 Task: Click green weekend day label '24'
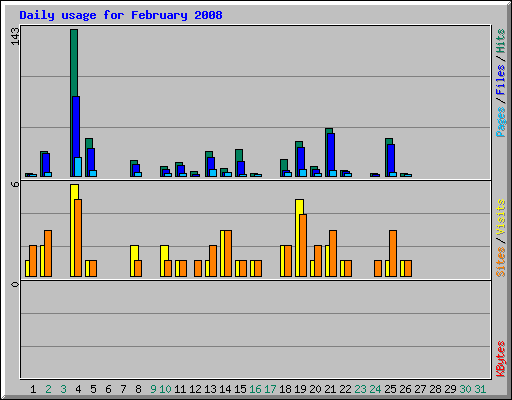click(x=375, y=389)
